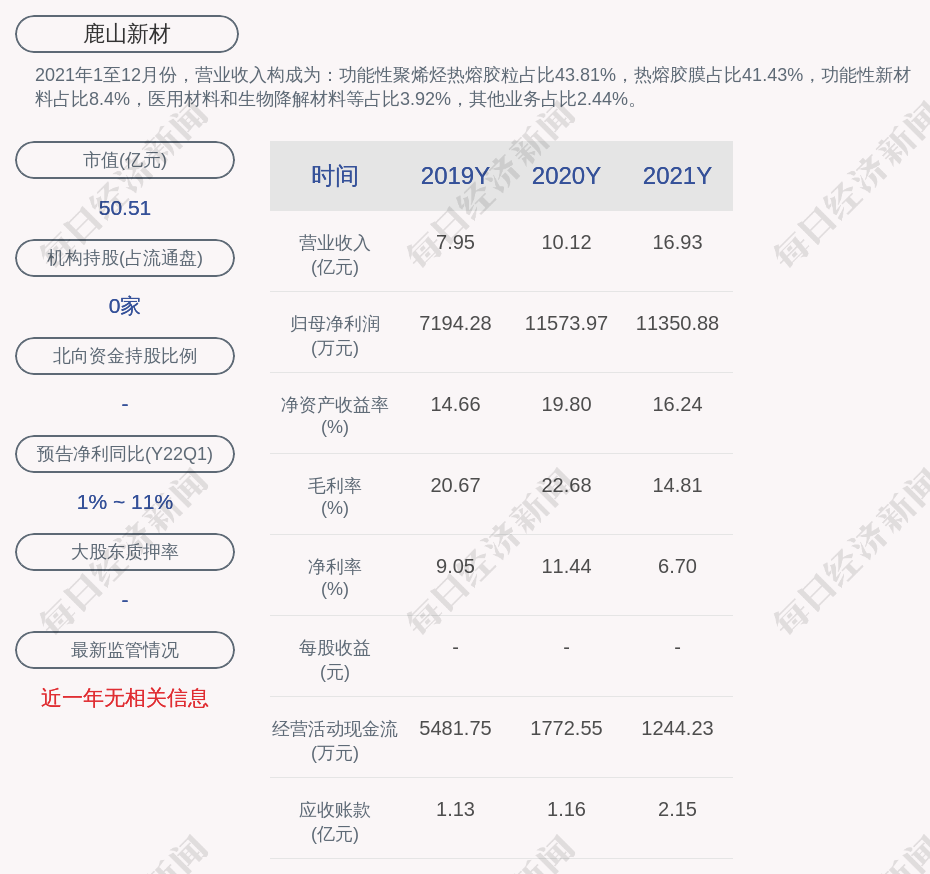This screenshot has height=874, width=930.
Task: Click the 每股收益(元) row label
Action: 335,660
